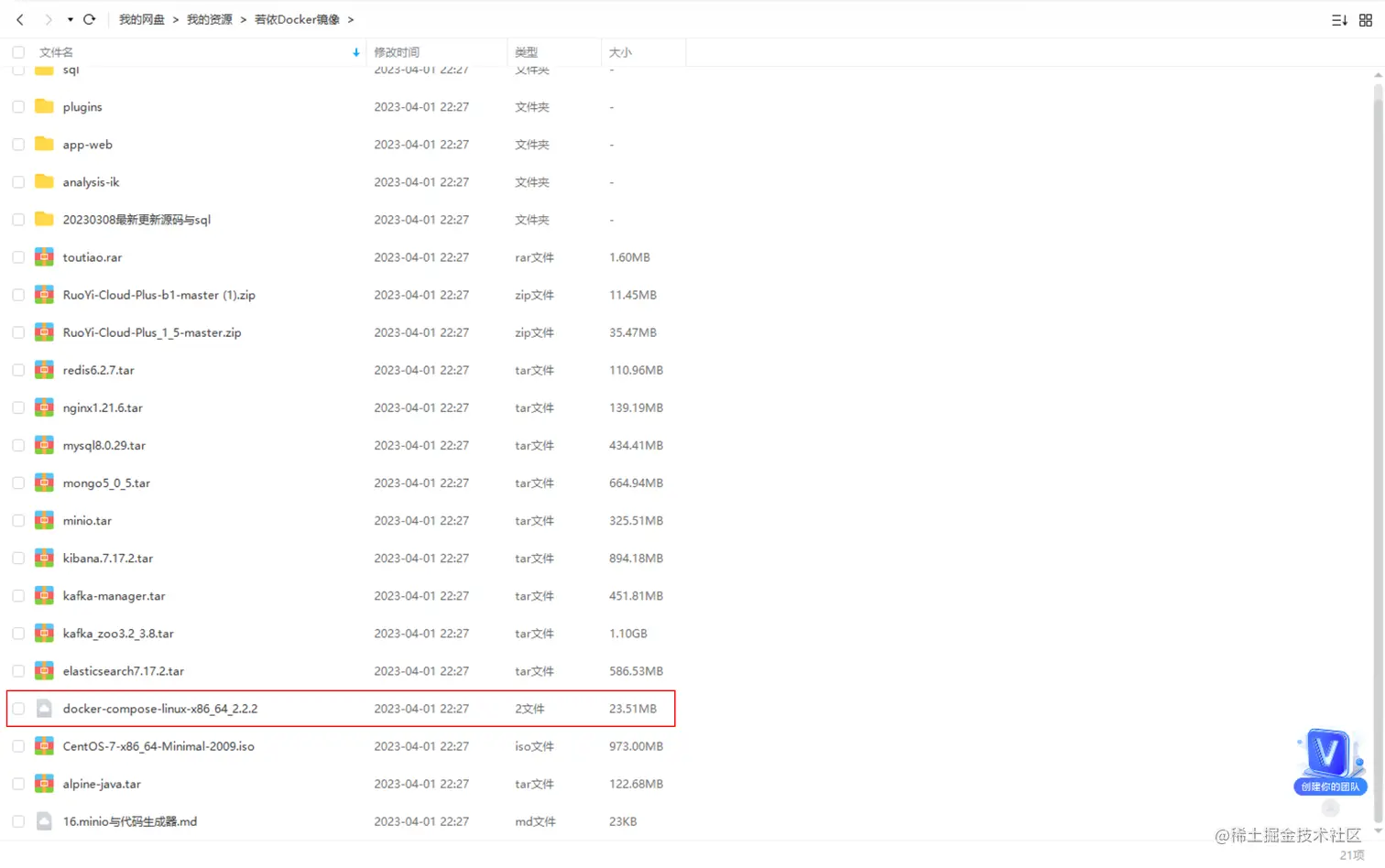Click the iso文件 type cell
The height and width of the screenshot is (868, 1385).
pyautogui.click(x=534, y=746)
